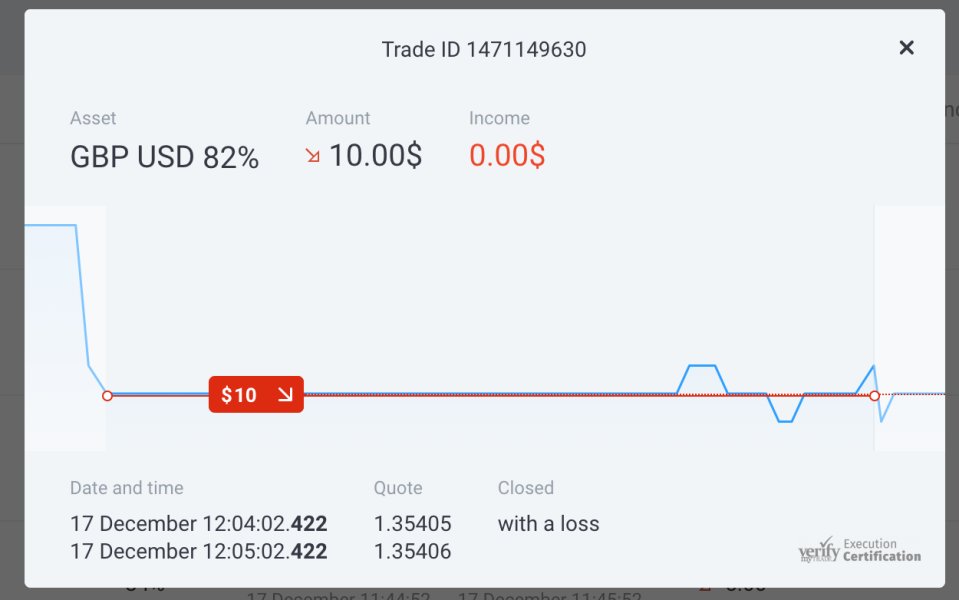Close the Trade ID dialog

[906, 48]
